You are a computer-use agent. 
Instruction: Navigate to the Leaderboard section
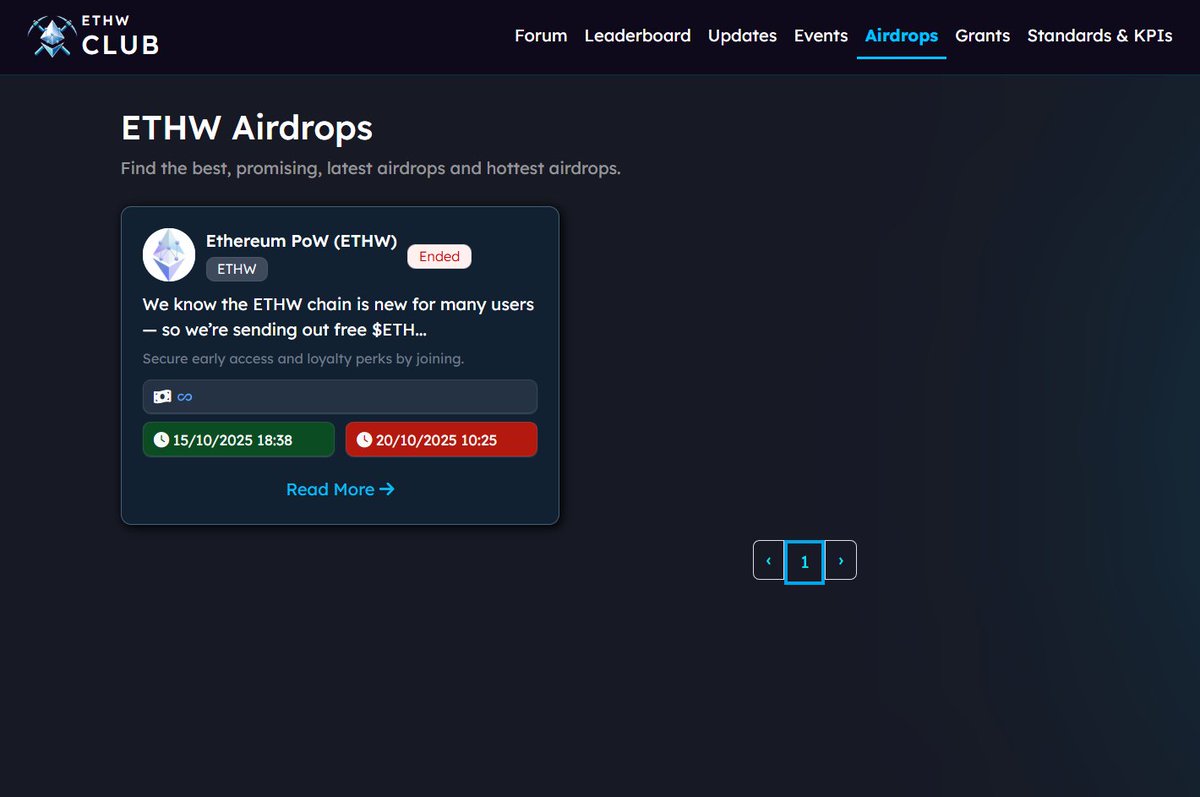(x=637, y=35)
